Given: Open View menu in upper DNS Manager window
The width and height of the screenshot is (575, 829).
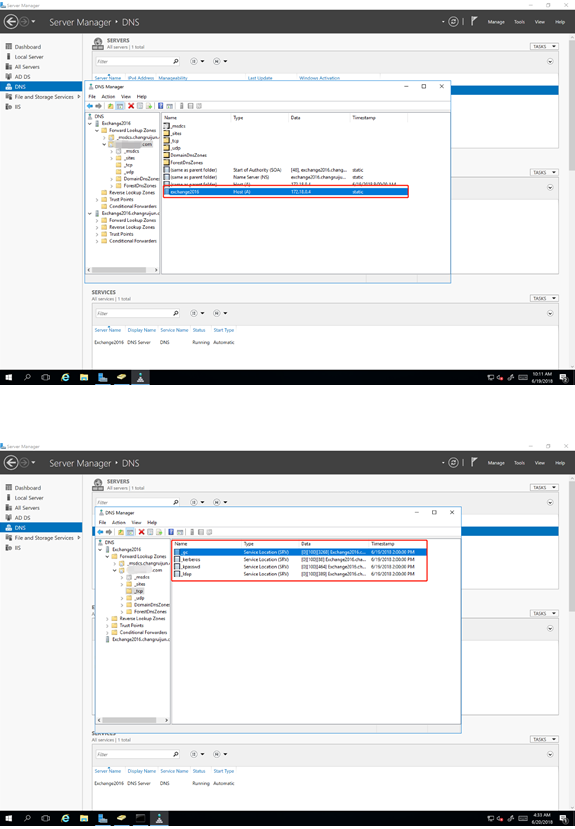Looking at the screenshot, I should 126,97.
